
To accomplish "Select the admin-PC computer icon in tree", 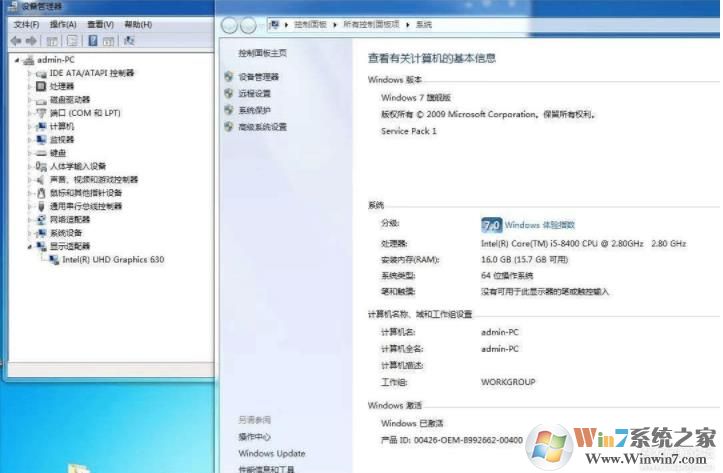I will [29, 60].
